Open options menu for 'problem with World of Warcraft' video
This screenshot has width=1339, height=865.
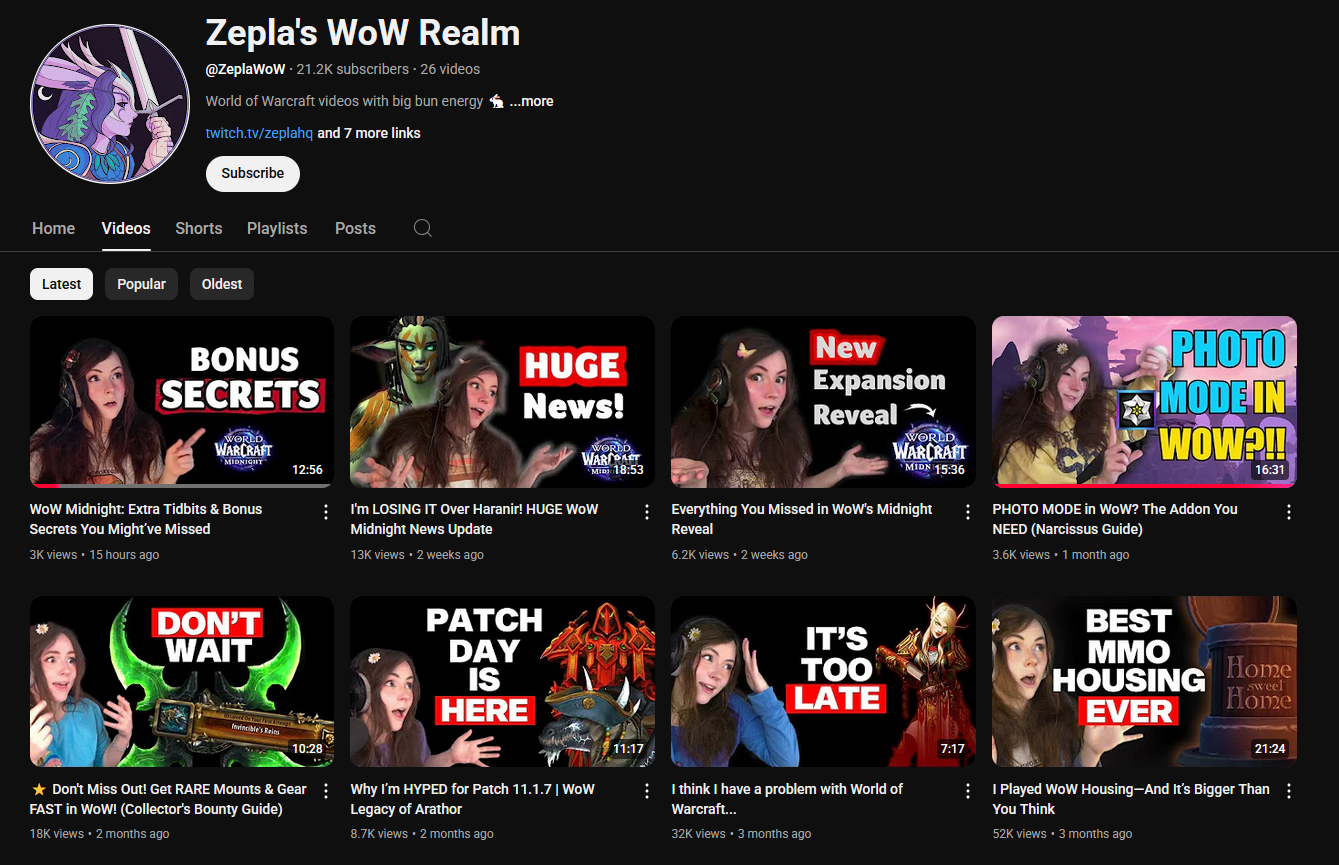(968, 791)
